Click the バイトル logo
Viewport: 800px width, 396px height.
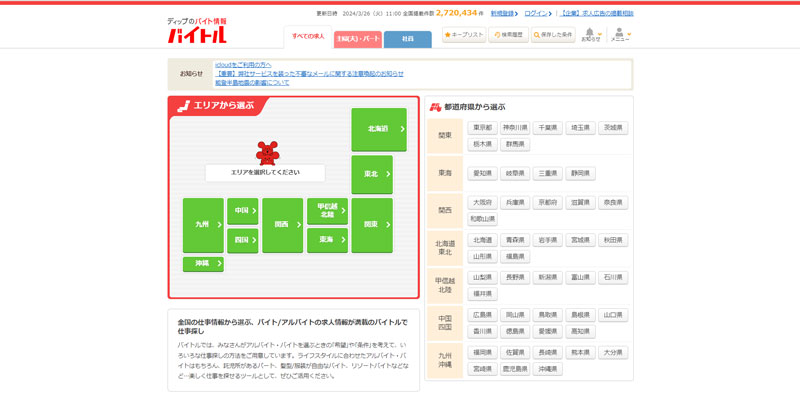(x=197, y=31)
